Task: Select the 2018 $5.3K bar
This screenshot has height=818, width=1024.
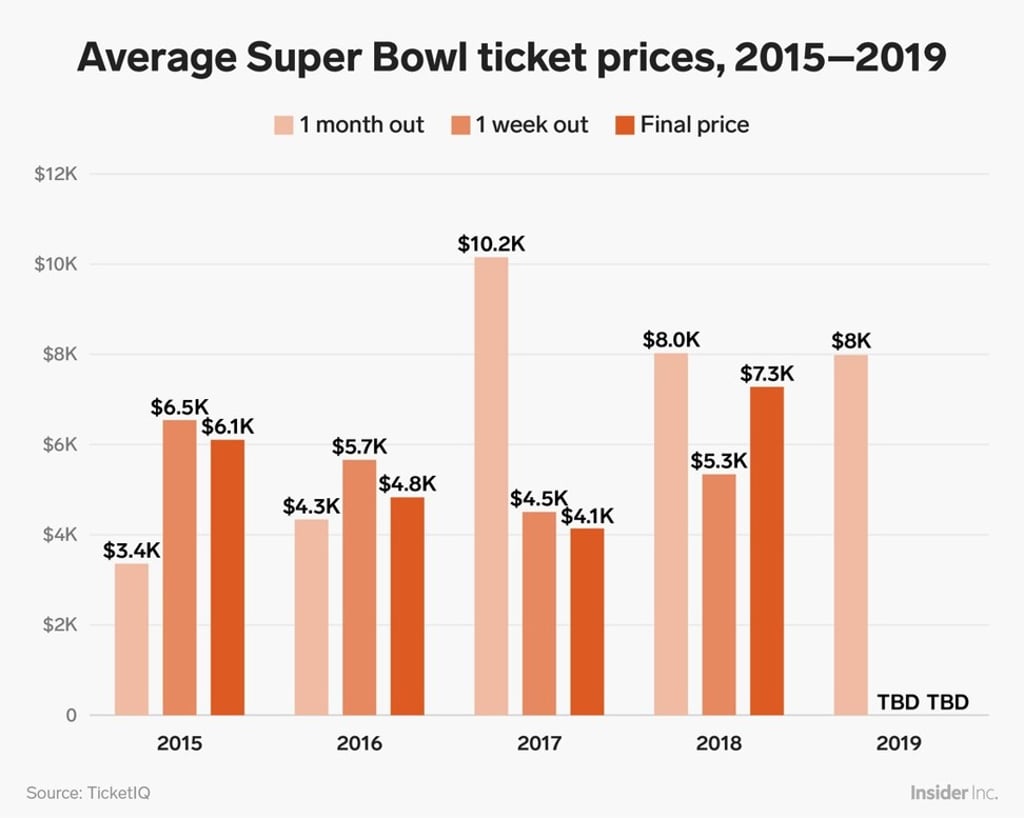Action: tap(719, 595)
